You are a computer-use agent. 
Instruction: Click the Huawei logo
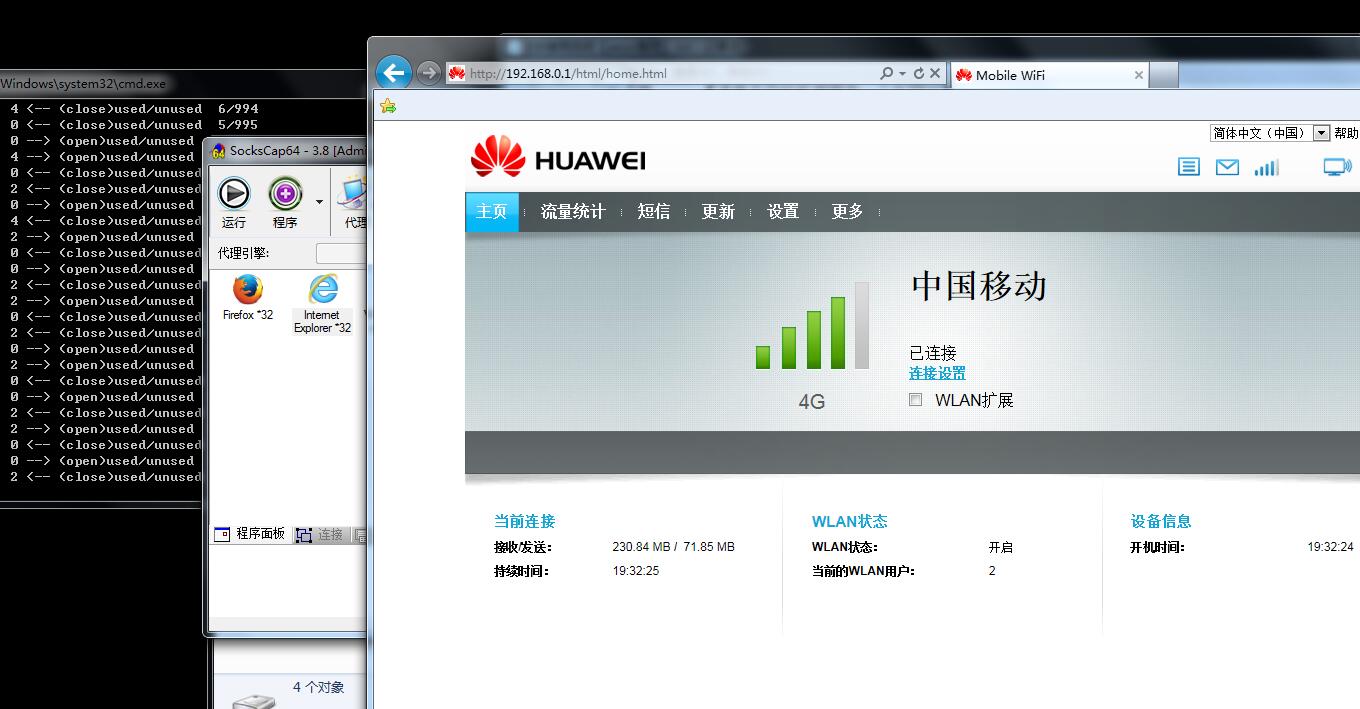click(558, 159)
